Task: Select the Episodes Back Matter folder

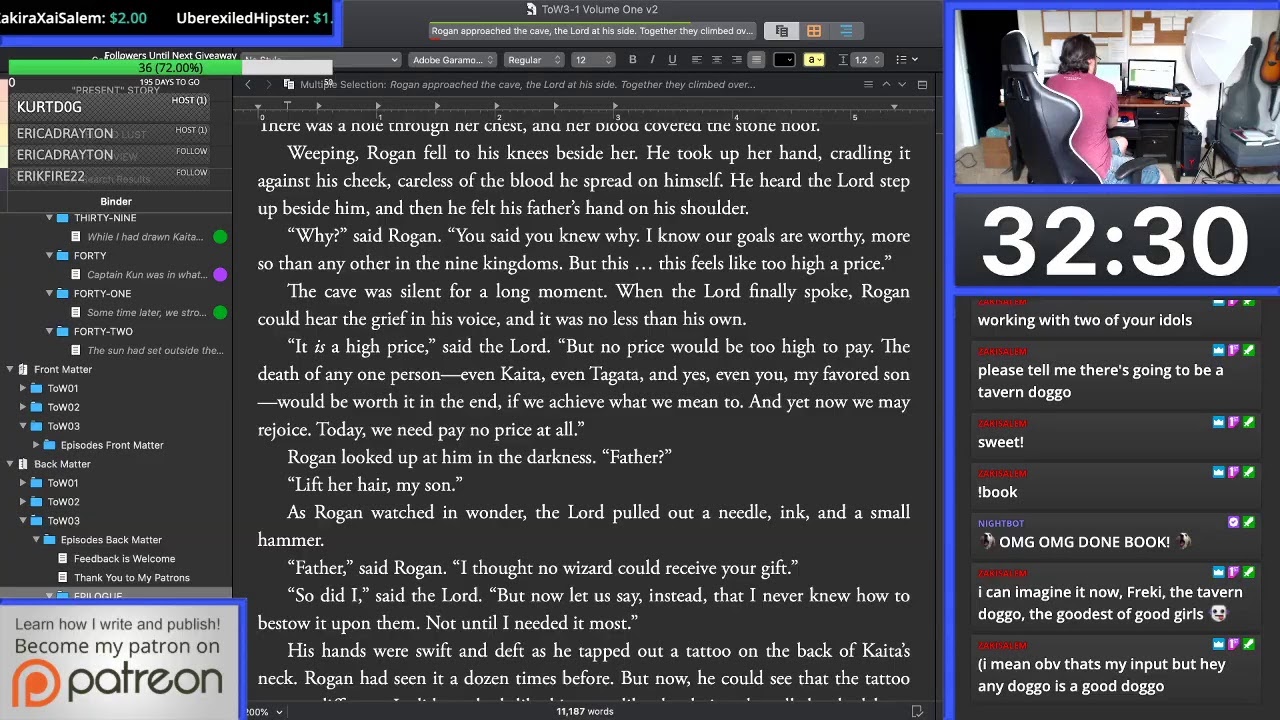Action: click(111, 540)
